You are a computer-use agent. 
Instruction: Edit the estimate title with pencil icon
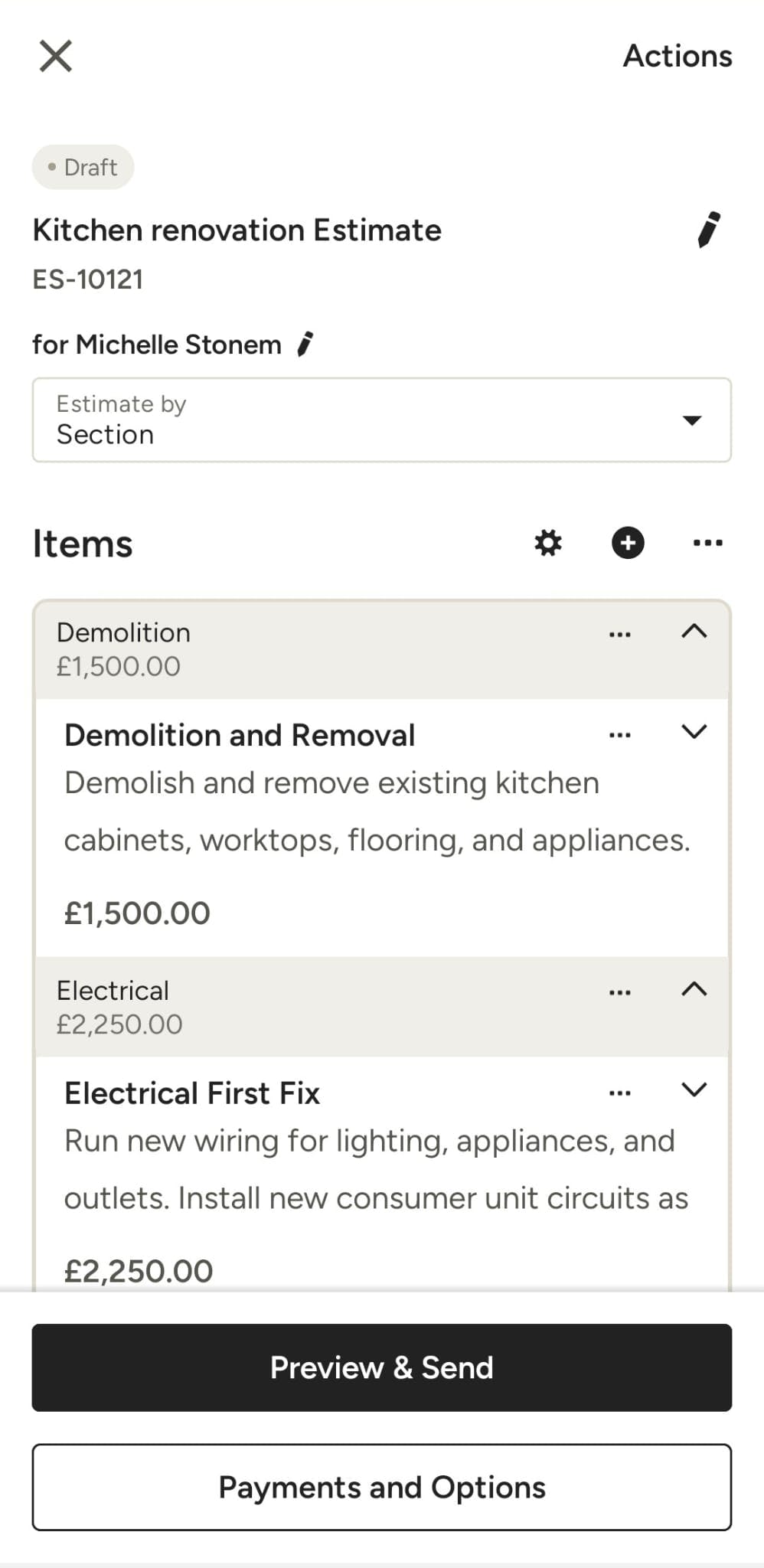coord(709,230)
